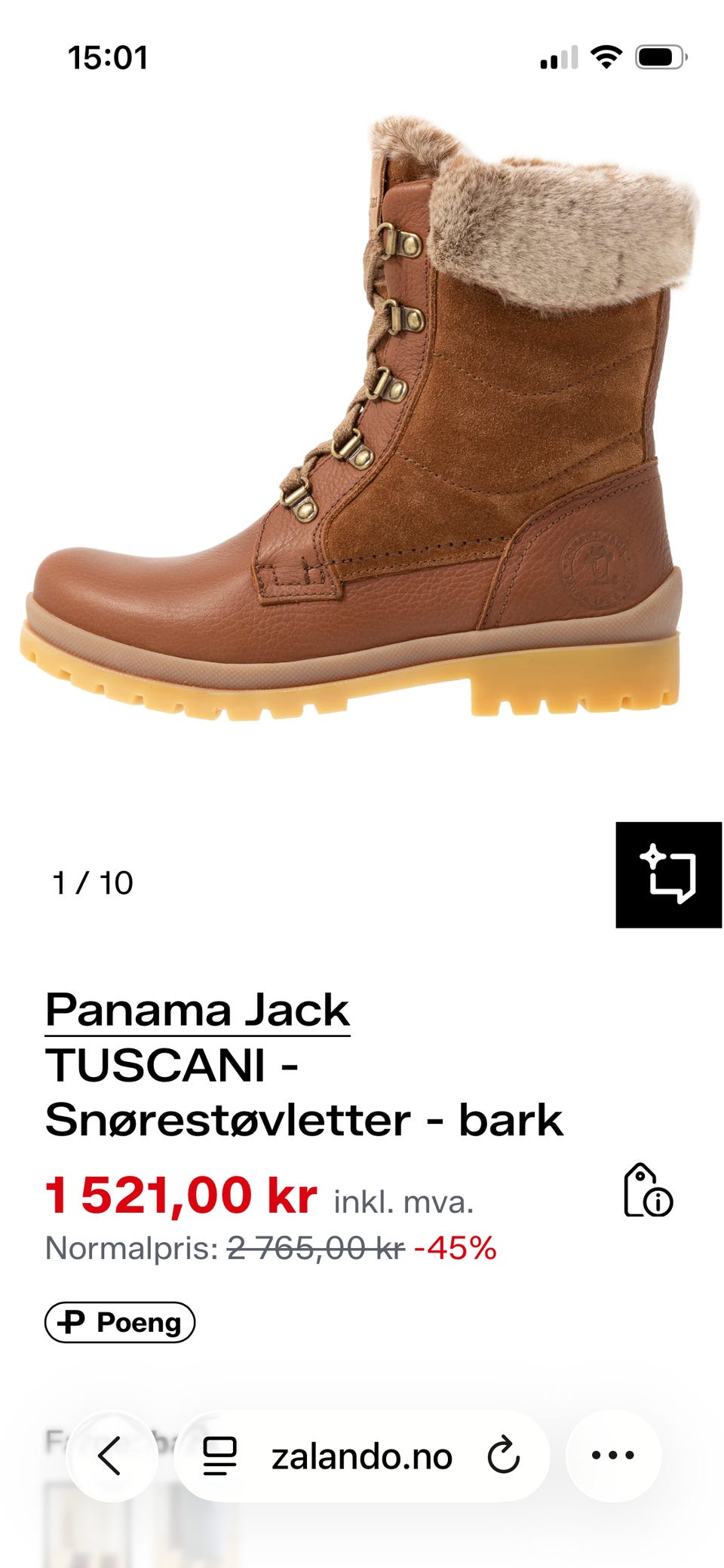Tap the 1 / 10 image counter
Screen dimensions: 724x1568
coord(93,883)
